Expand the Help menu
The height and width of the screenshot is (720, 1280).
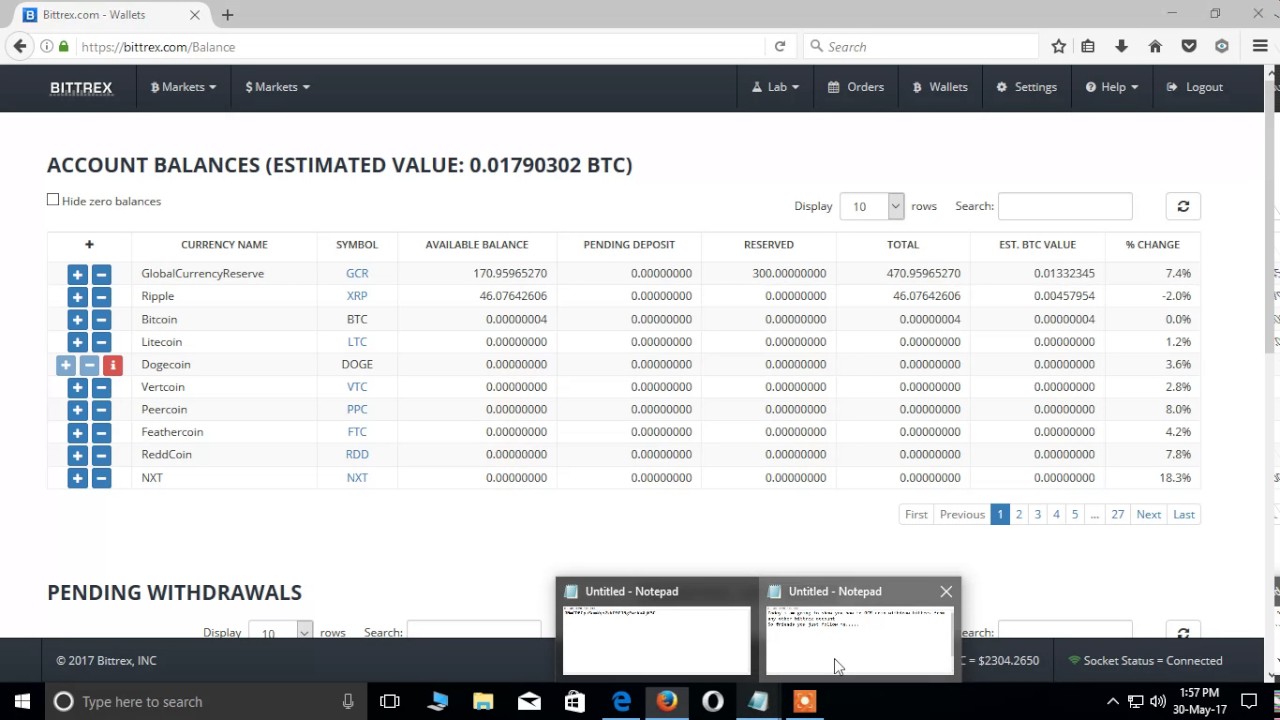[1112, 87]
